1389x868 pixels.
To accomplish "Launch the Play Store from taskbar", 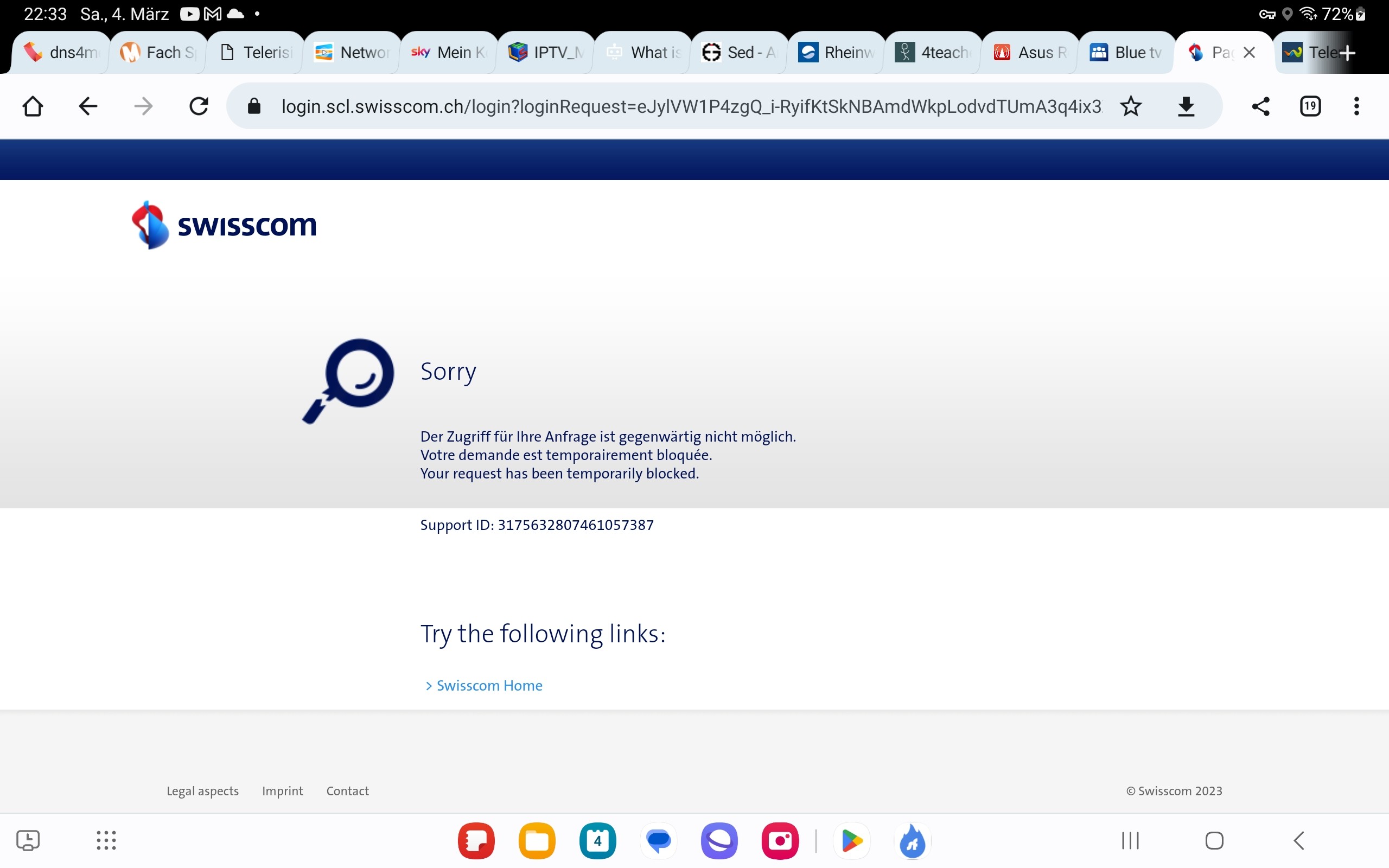I will coord(852,840).
